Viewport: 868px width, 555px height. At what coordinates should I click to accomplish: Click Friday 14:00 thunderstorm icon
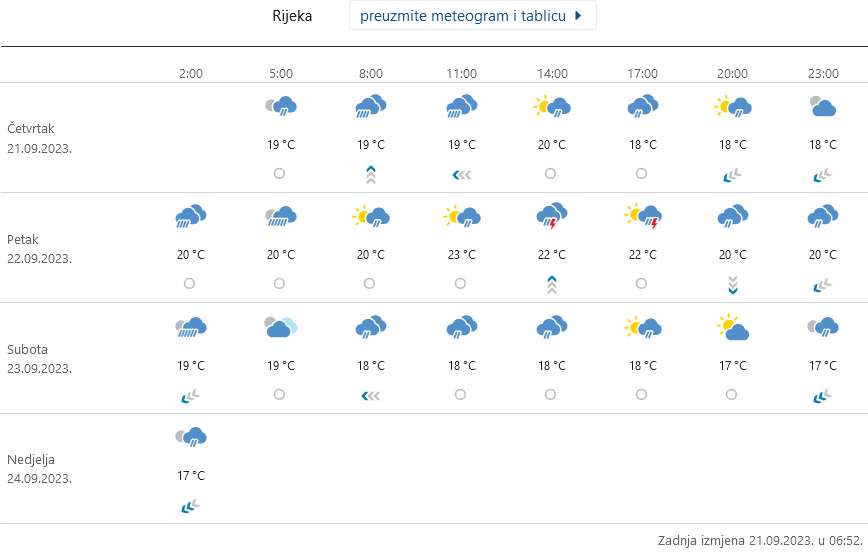(x=552, y=215)
